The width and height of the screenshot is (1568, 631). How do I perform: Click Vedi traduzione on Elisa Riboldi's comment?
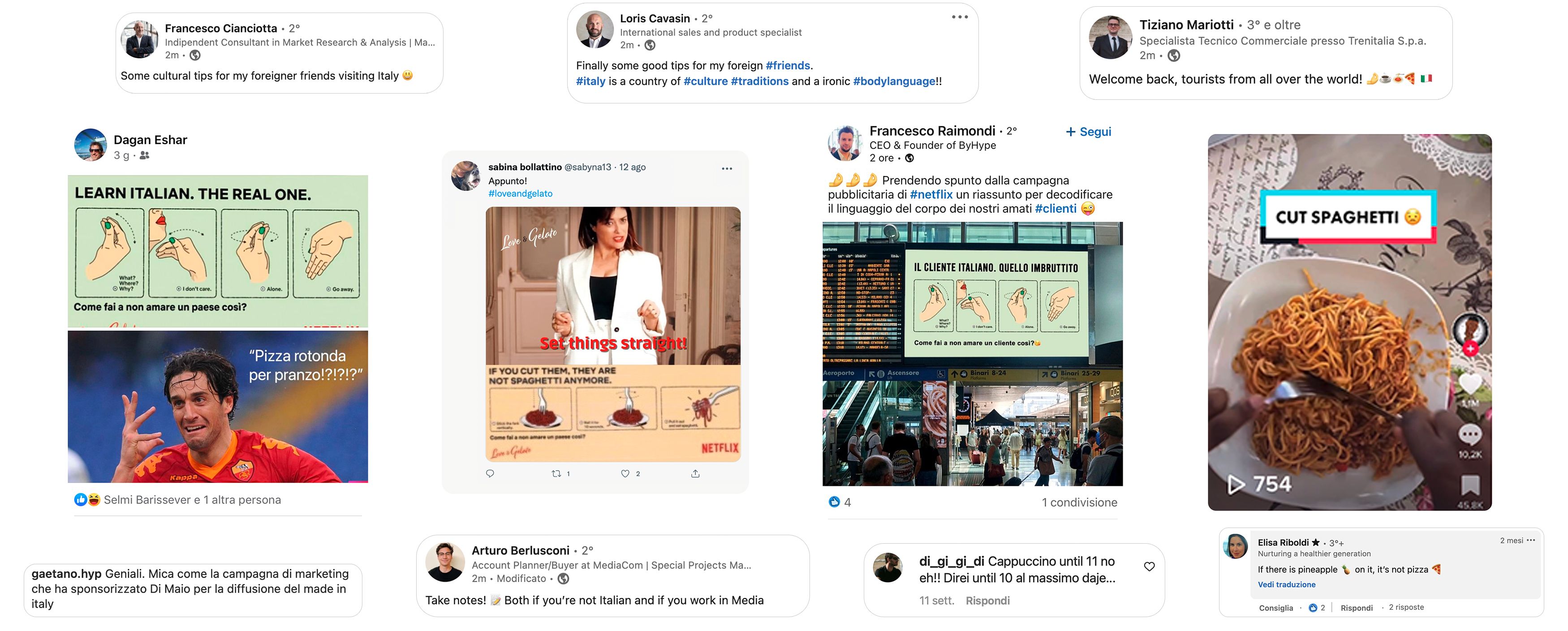click(1286, 584)
